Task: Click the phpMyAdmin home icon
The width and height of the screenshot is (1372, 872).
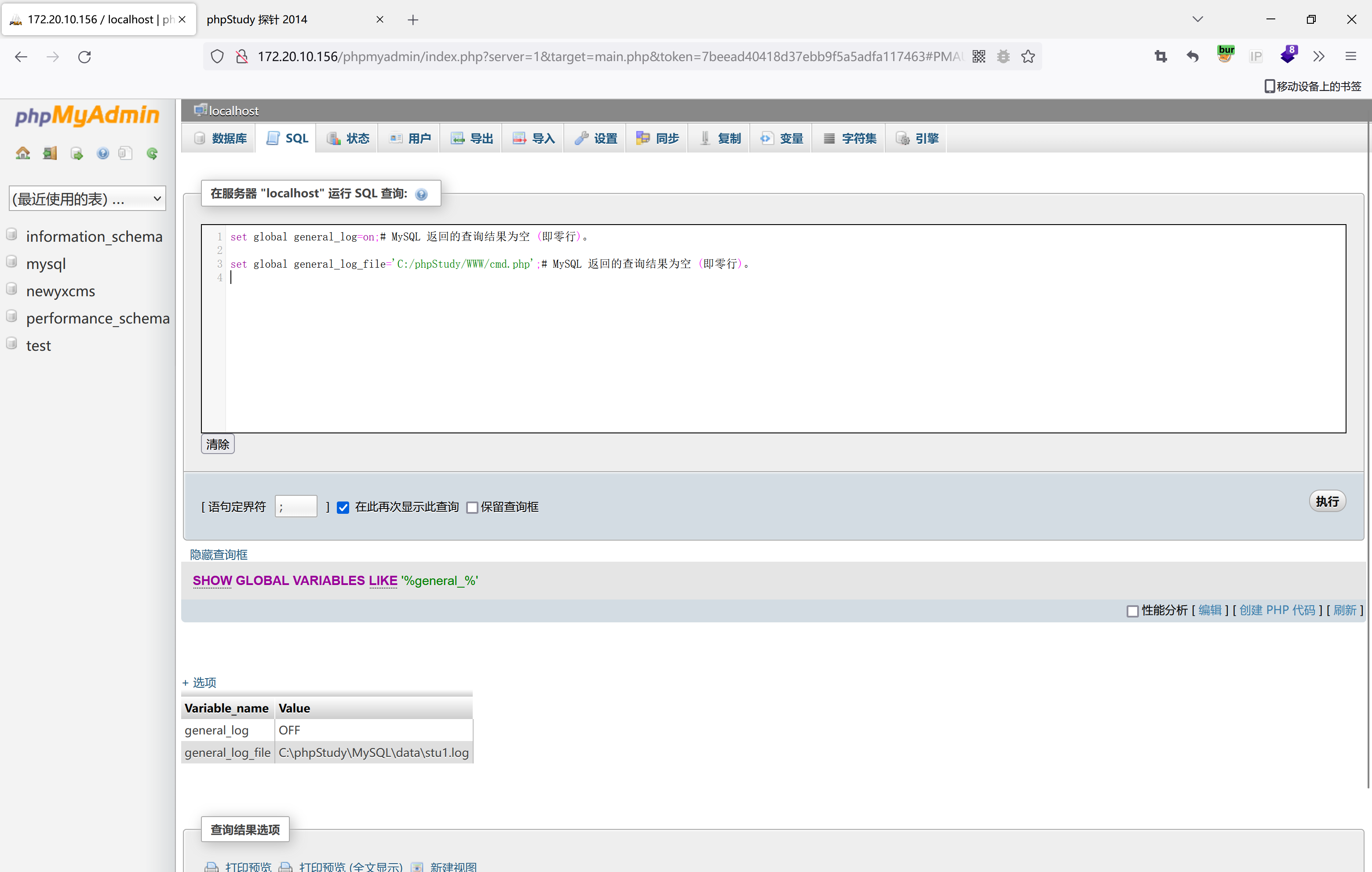Action: (x=23, y=153)
